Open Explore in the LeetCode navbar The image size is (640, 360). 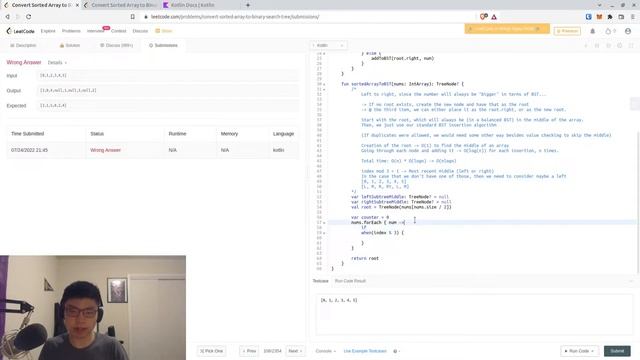tap(48, 31)
